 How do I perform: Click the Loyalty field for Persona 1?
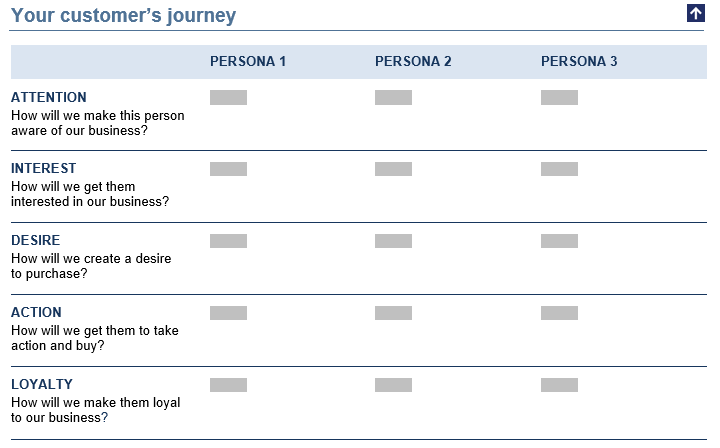[228, 385]
